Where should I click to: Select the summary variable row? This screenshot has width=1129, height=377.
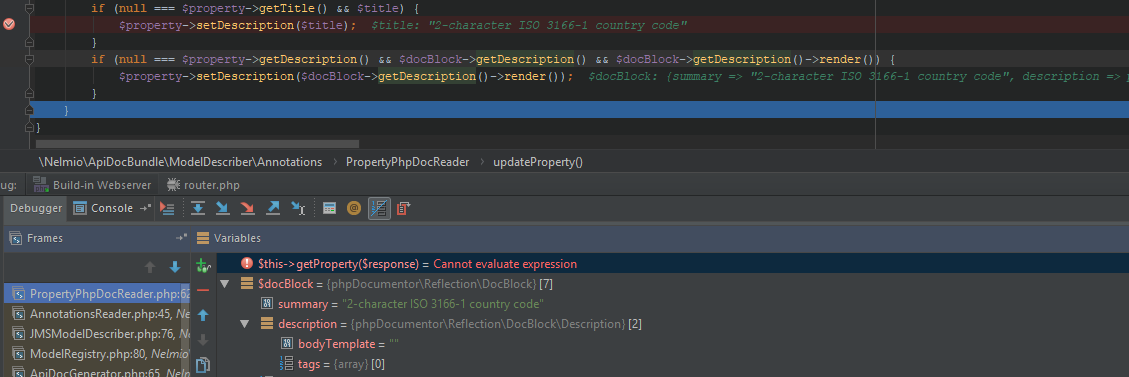click(x=672, y=304)
